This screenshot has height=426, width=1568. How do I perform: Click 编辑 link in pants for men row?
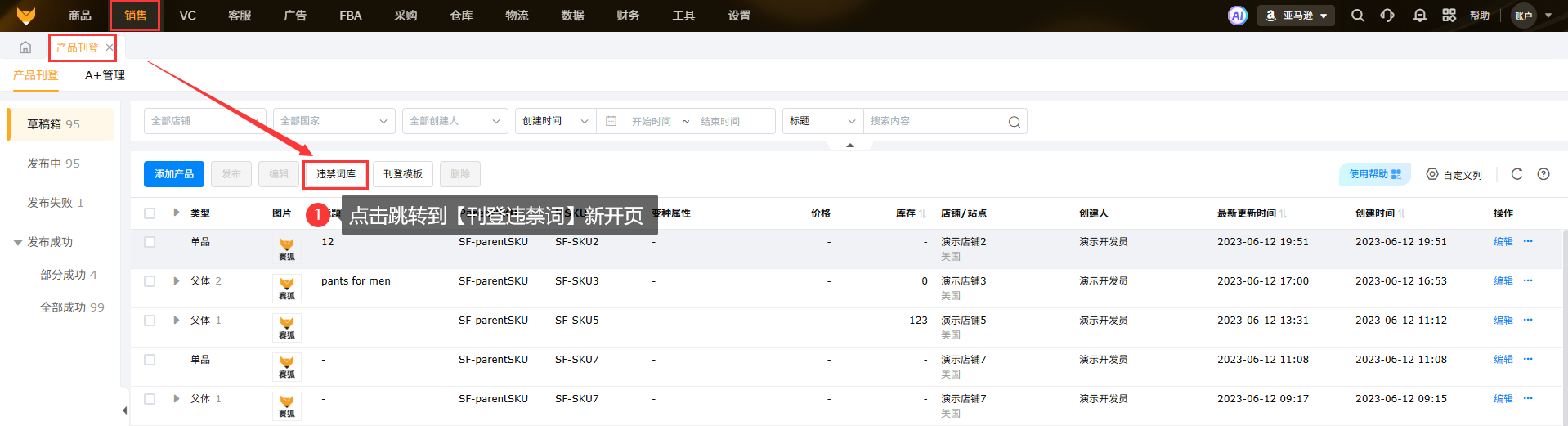pyautogui.click(x=1503, y=280)
